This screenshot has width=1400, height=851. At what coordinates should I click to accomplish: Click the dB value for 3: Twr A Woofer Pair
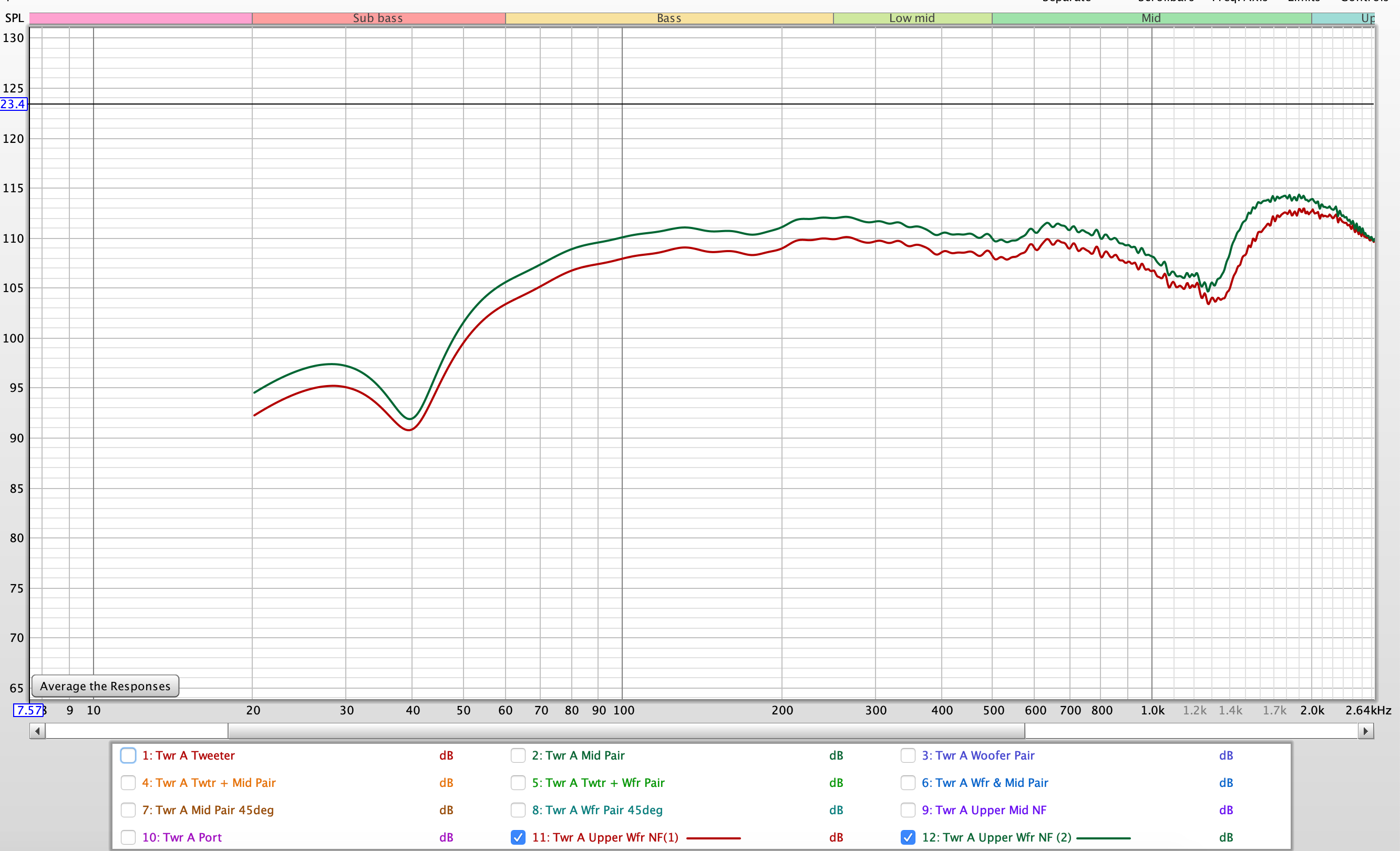[1226, 755]
